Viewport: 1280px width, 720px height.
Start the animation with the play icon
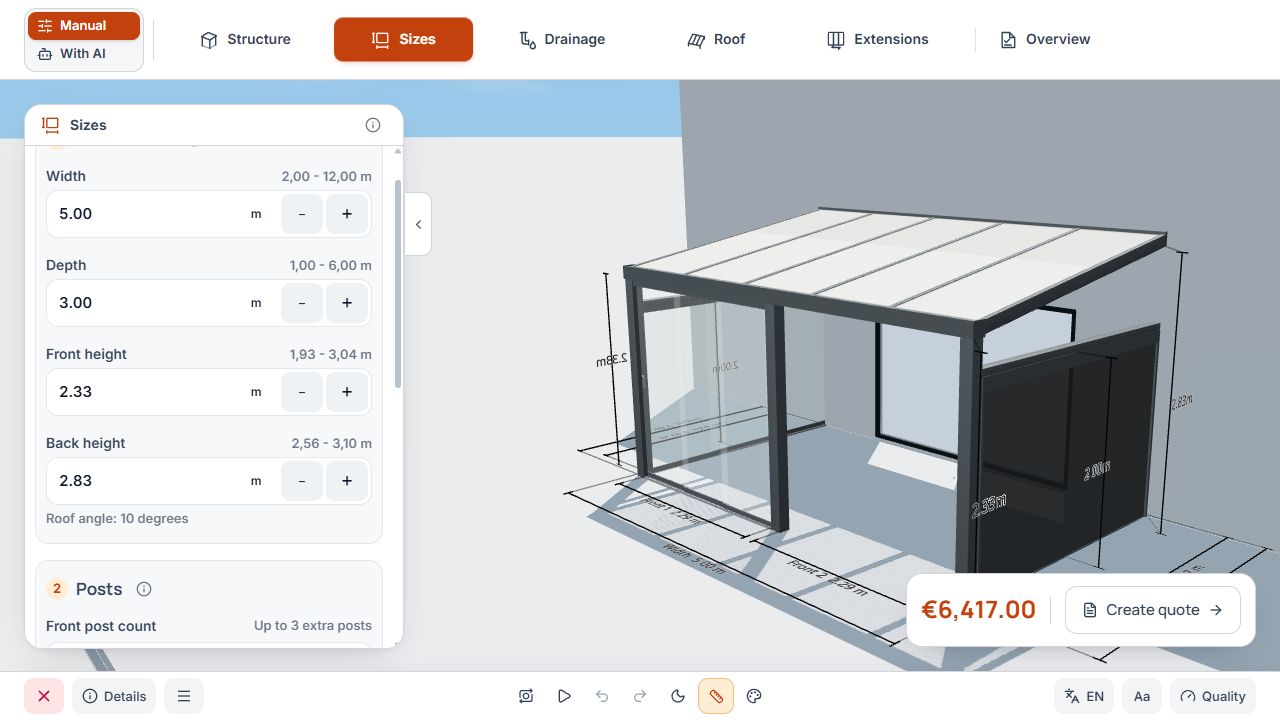564,696
